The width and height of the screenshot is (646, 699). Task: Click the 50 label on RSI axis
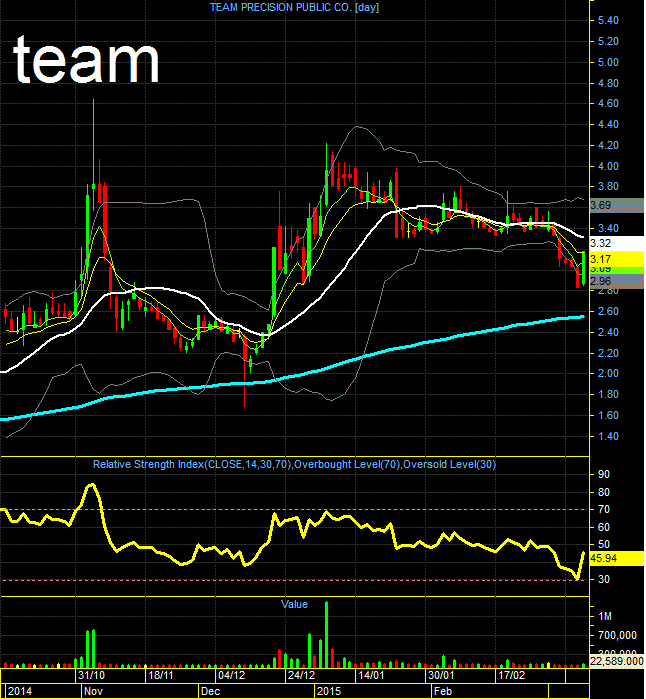click(604, 544)
